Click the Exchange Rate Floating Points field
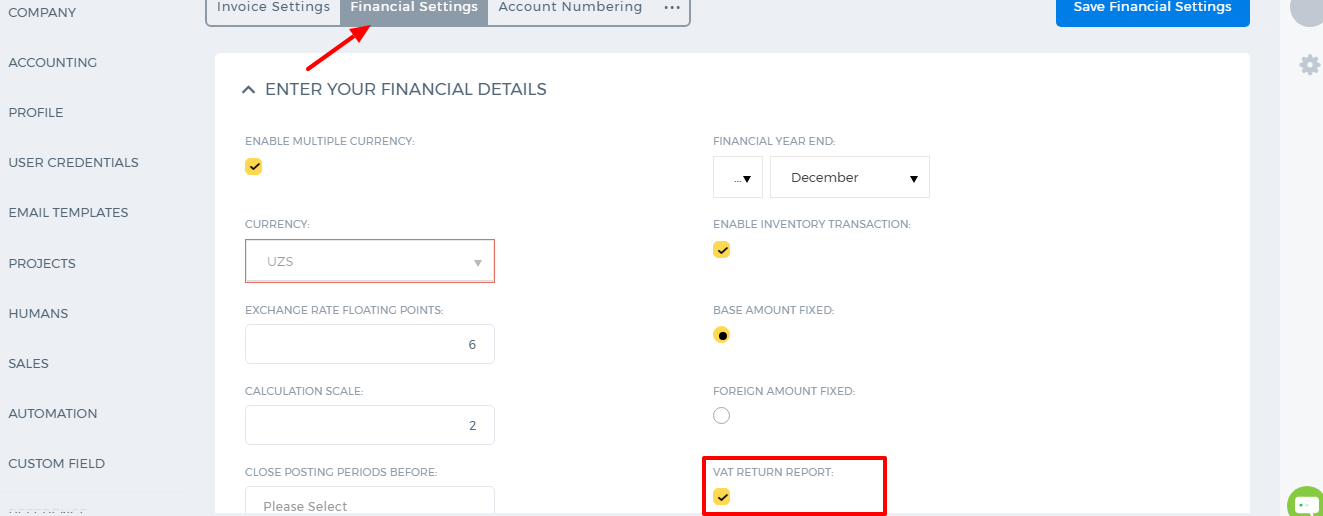This screenshot has height=516, width=1323. [370, 344]
